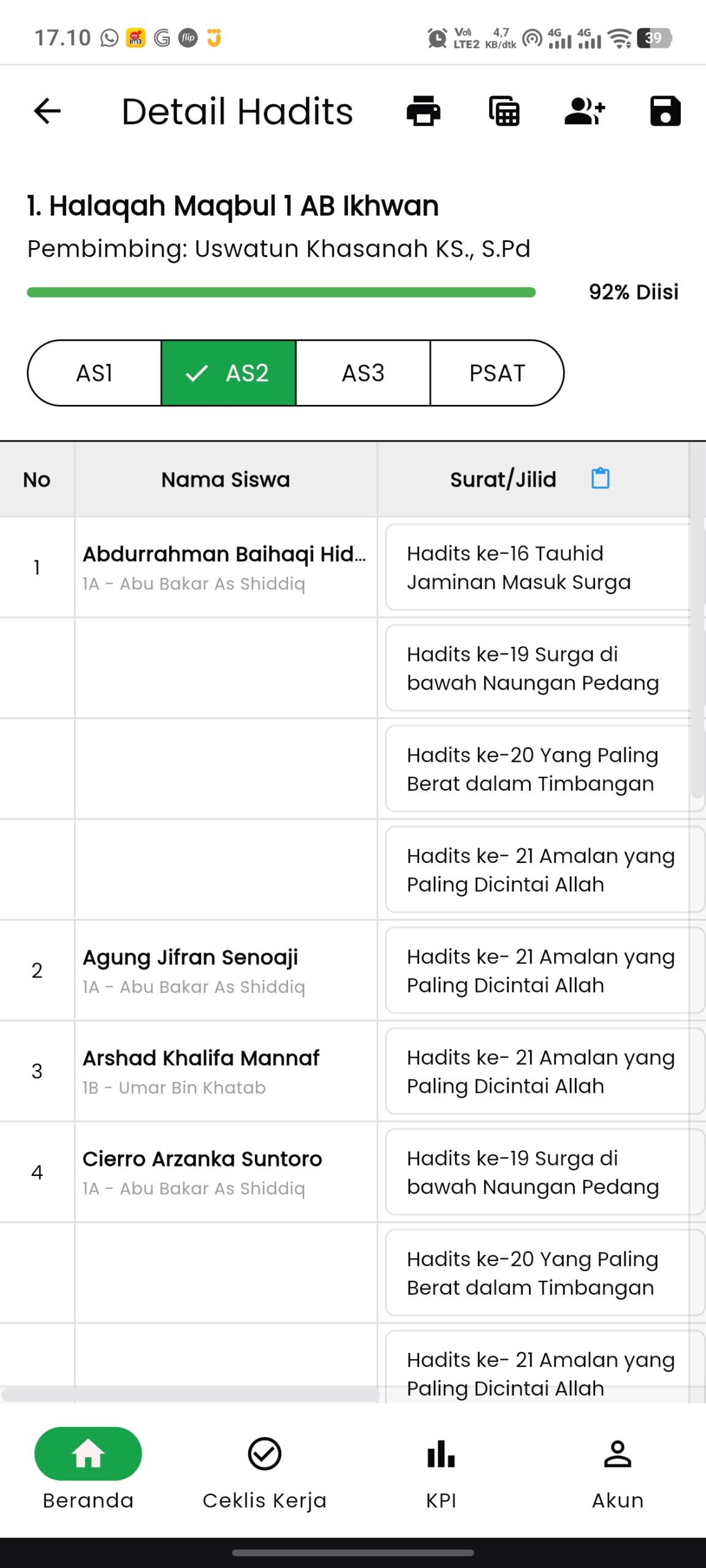This screenshot has width=706, height=1568.
Task: Open the table export icon
Action: (x=504, y=111)
